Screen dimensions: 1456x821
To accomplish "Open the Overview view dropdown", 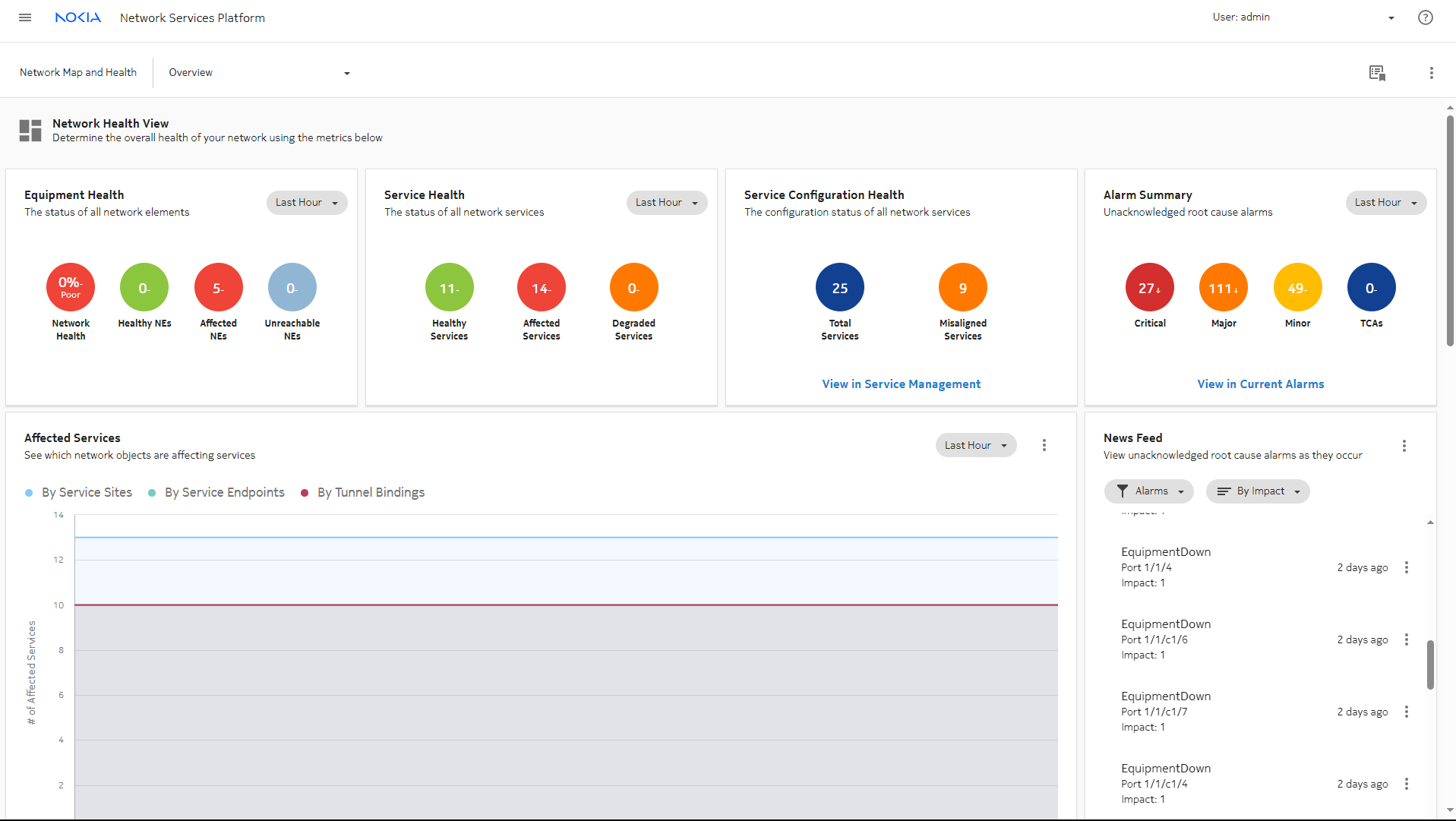I will tap(259, 73).
